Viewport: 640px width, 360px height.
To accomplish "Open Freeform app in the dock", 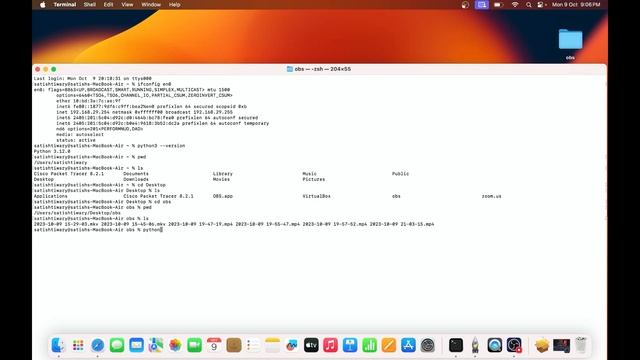I will 292,345.
